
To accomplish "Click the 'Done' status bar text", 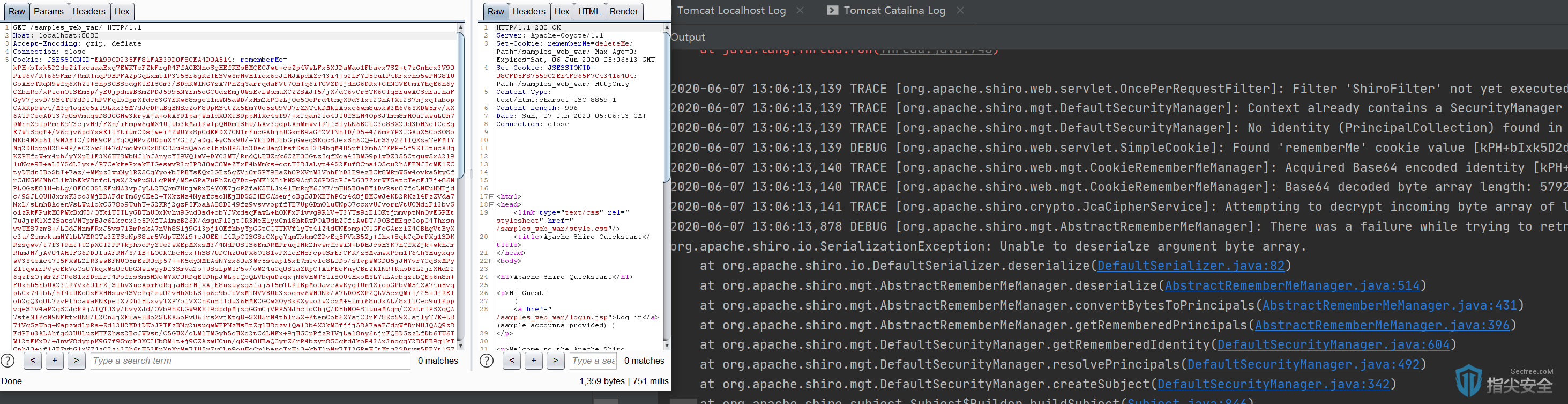I will coord(12,381).
